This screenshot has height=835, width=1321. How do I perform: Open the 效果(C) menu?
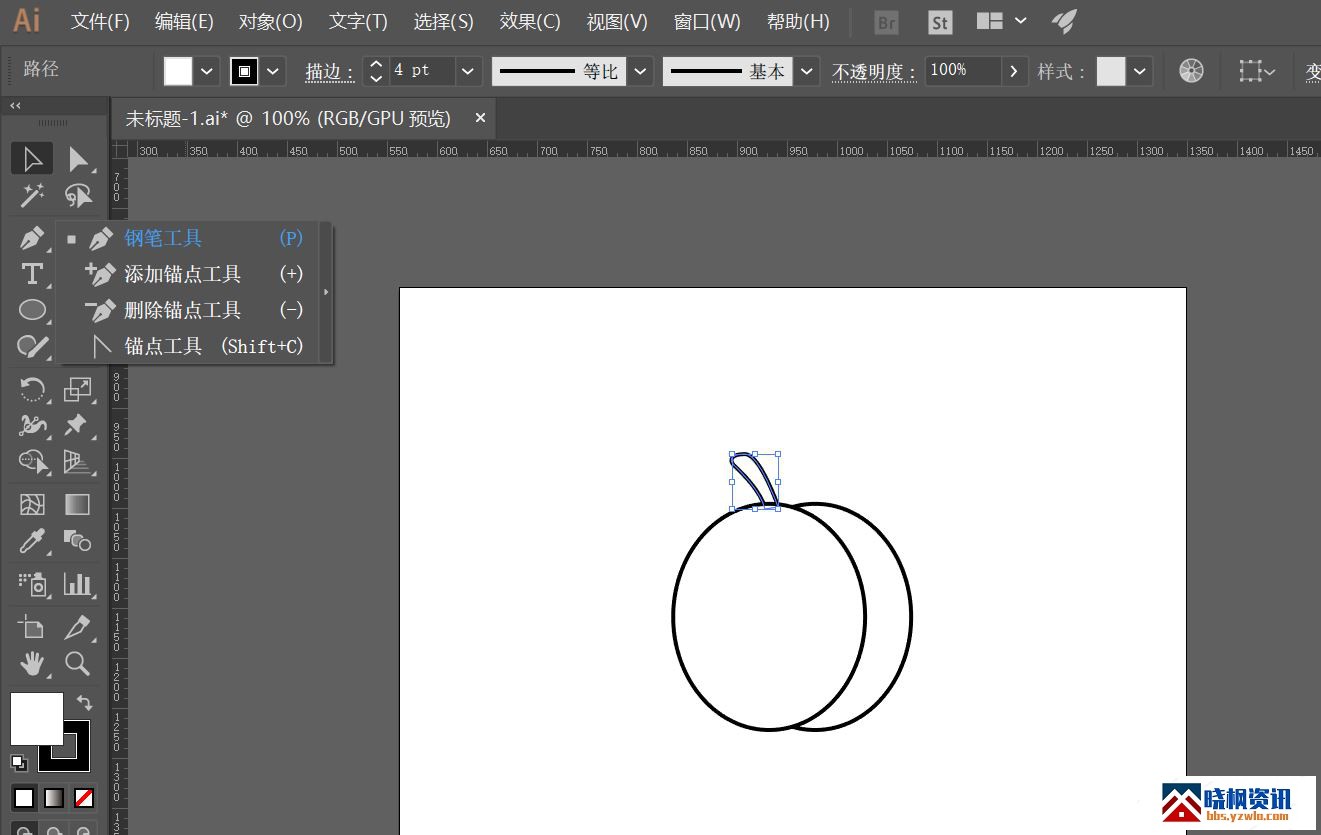coord(530,21)
